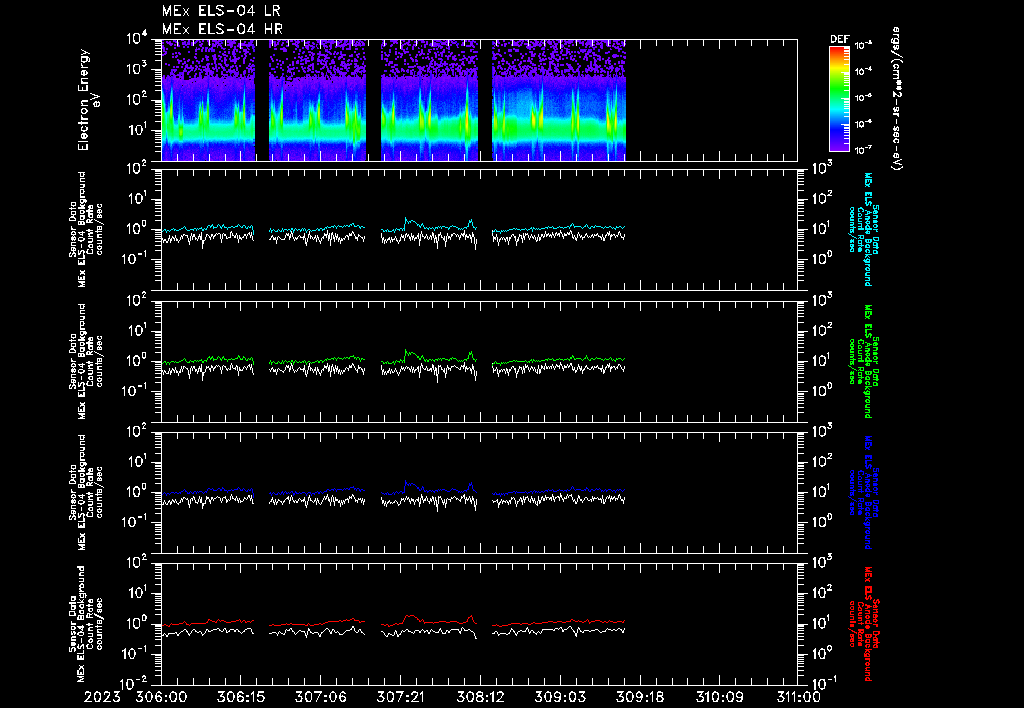Click the green trace spike above 307:21
The width and height of the screenshot is (1024, 708).
(407, 353)
